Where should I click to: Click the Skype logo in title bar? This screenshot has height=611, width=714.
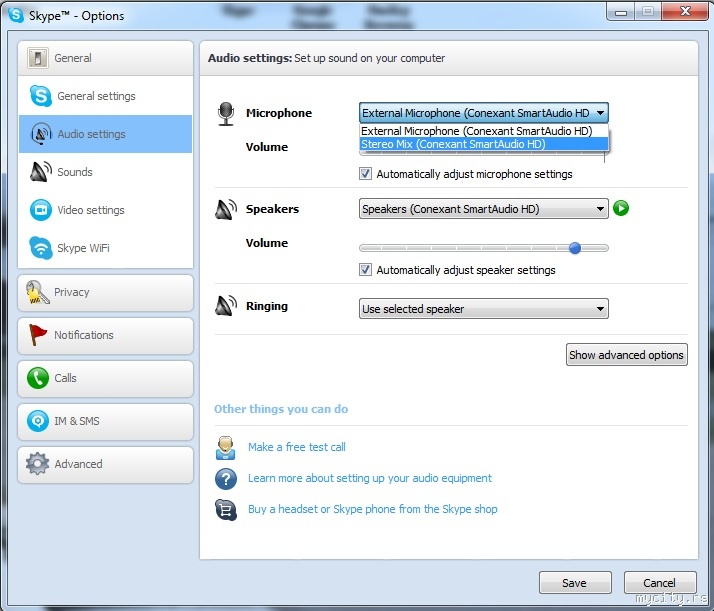16,15
